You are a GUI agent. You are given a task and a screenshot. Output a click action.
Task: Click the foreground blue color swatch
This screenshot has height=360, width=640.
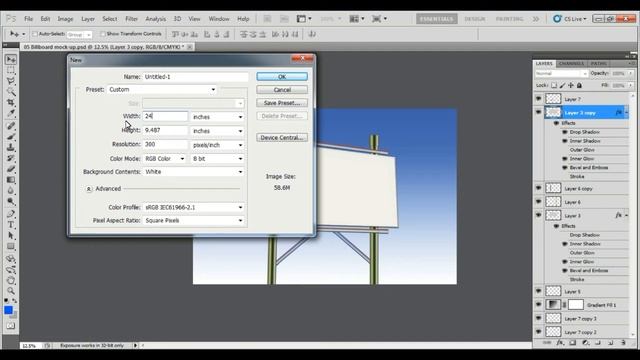[8, 310]
